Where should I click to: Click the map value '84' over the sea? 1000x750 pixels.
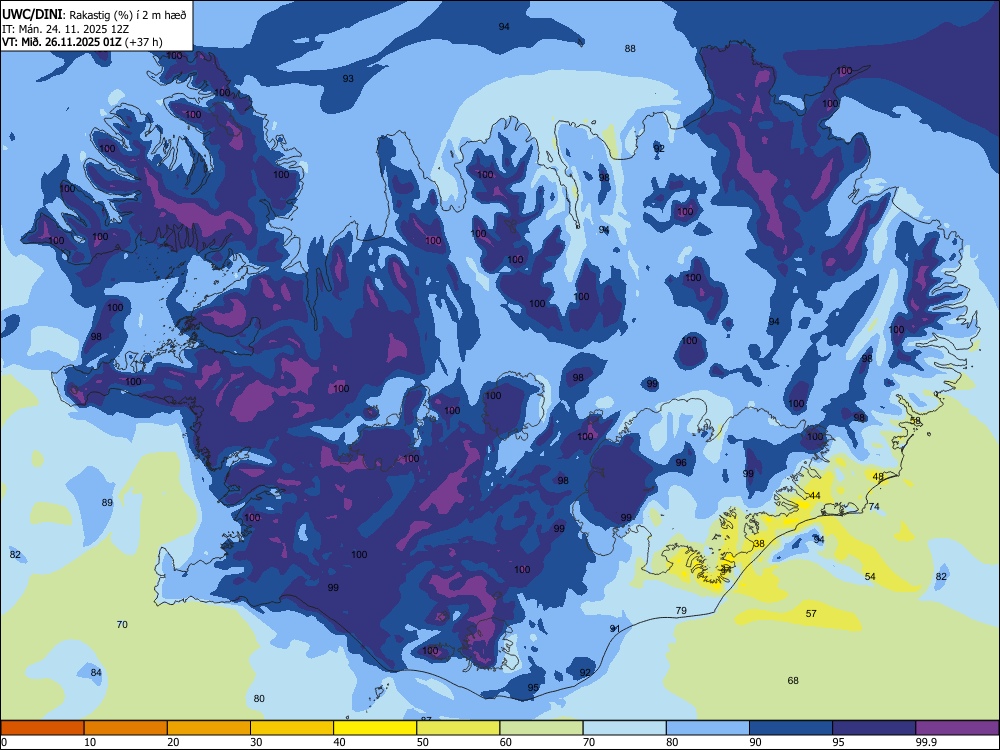coord(96,672)
